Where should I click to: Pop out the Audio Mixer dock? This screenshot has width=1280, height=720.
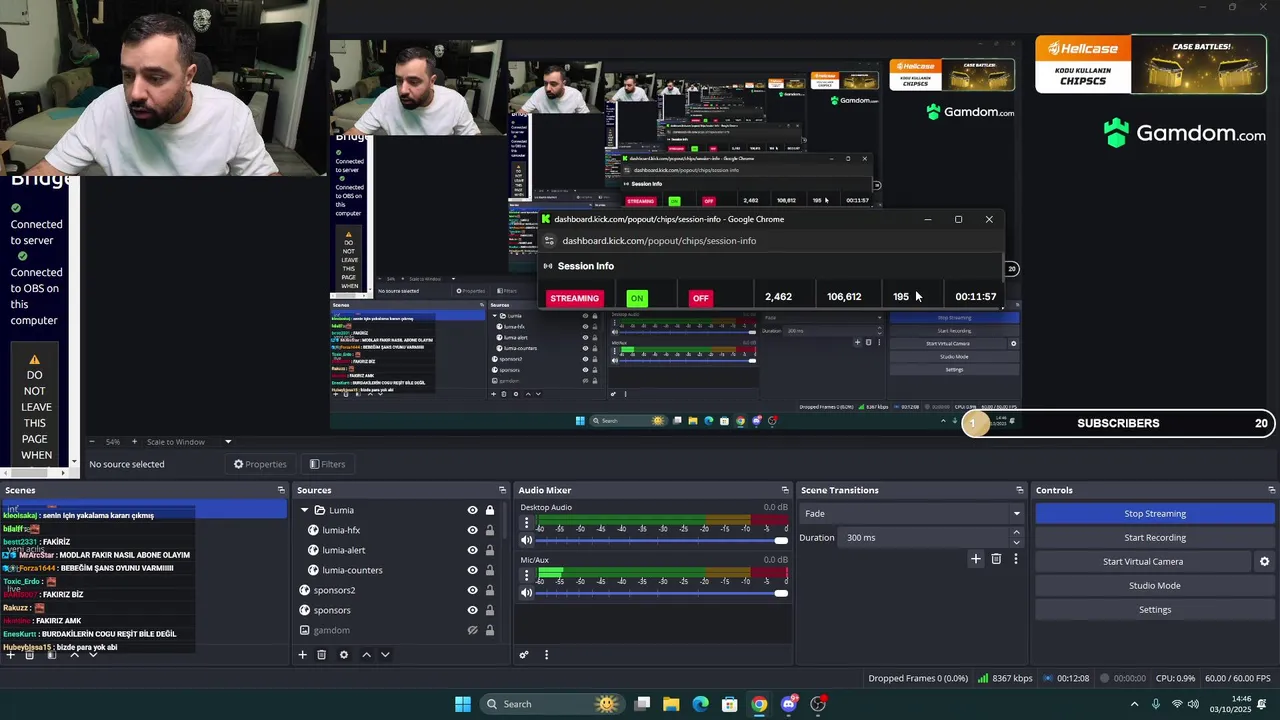coord(785,490)
